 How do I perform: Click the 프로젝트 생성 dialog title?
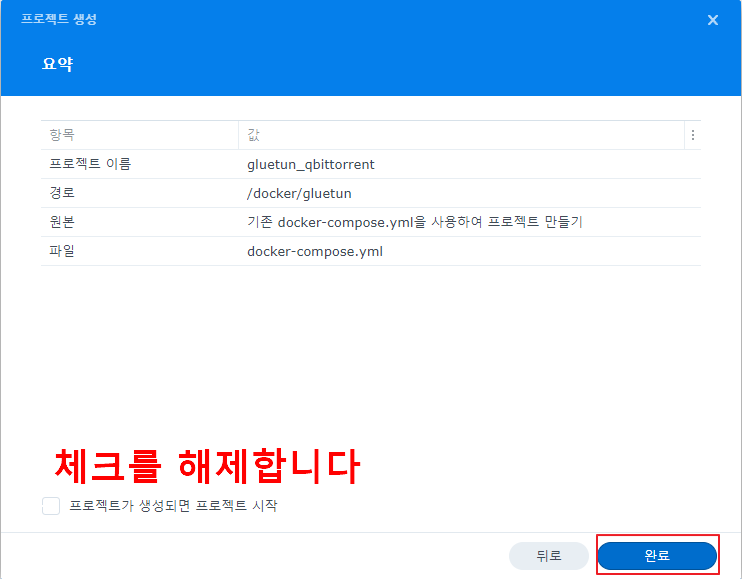pos(59,19)
